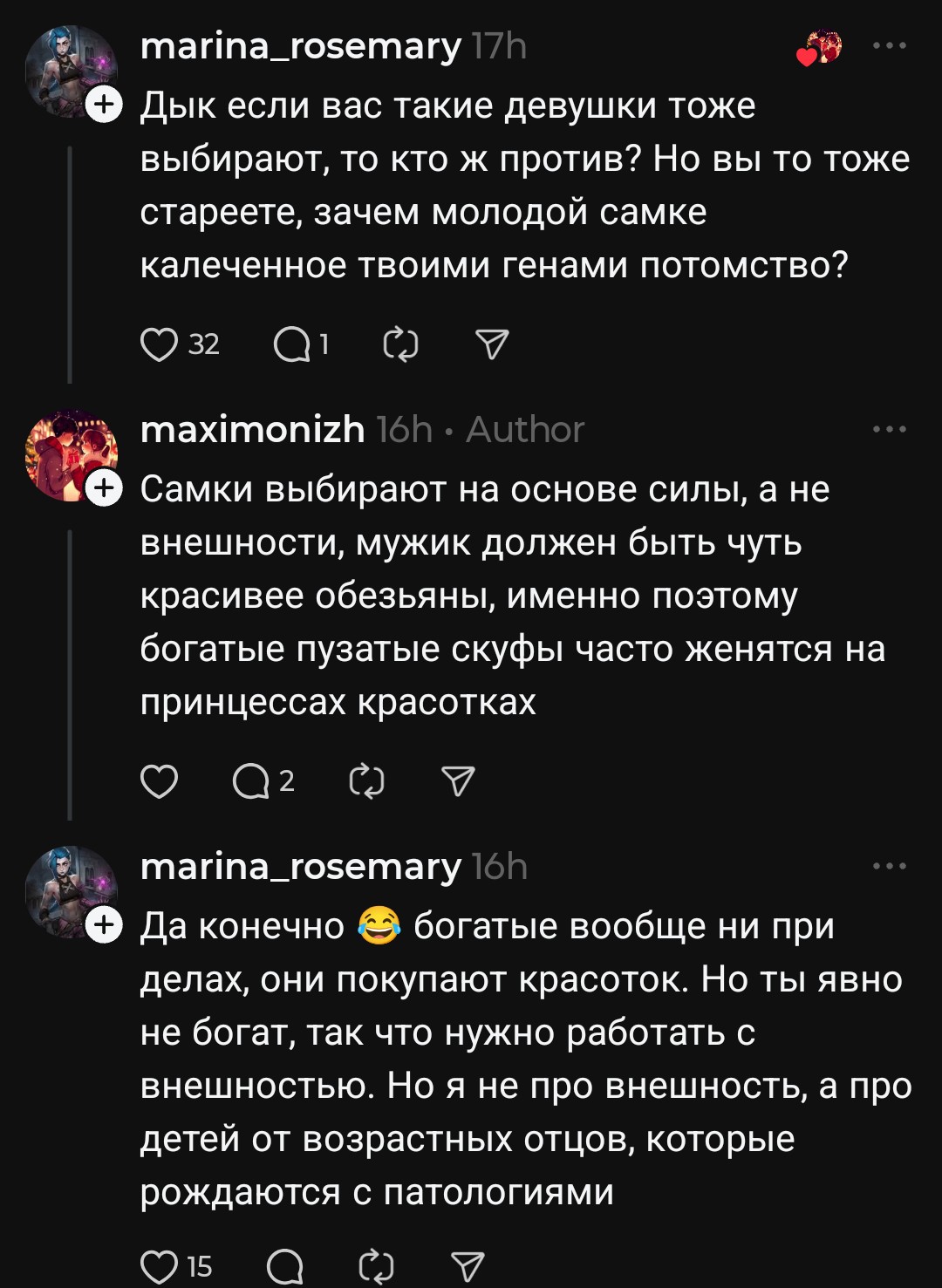
Task: Open more options for marina_rosemary's first comment
Action: [x=890, y=45]
